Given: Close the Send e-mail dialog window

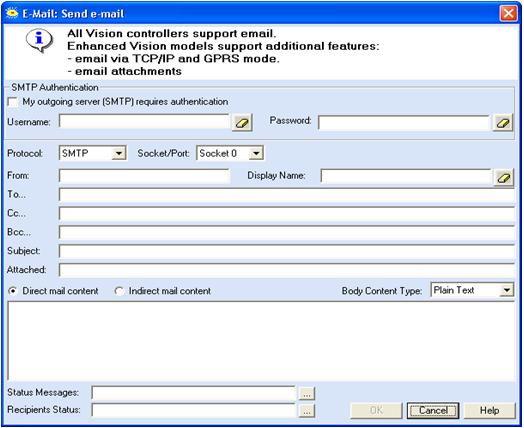Looking at the screenshot, I should coord(508,14).
